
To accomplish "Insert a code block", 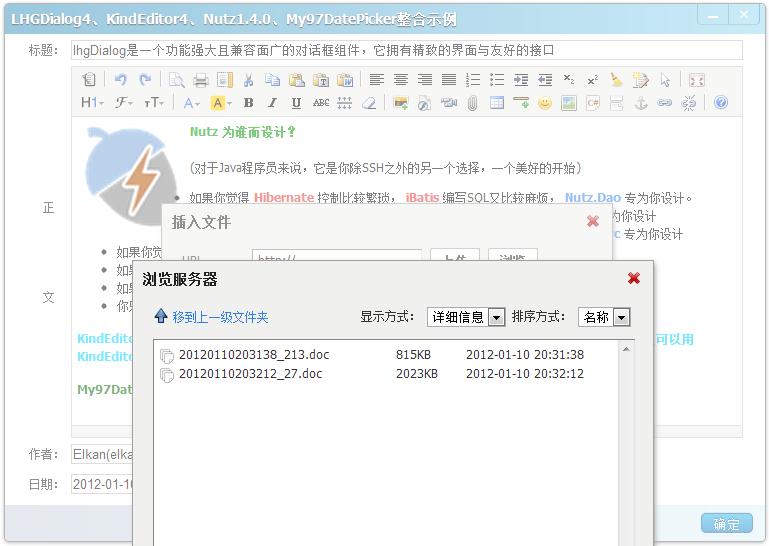I will coord(593,103).
